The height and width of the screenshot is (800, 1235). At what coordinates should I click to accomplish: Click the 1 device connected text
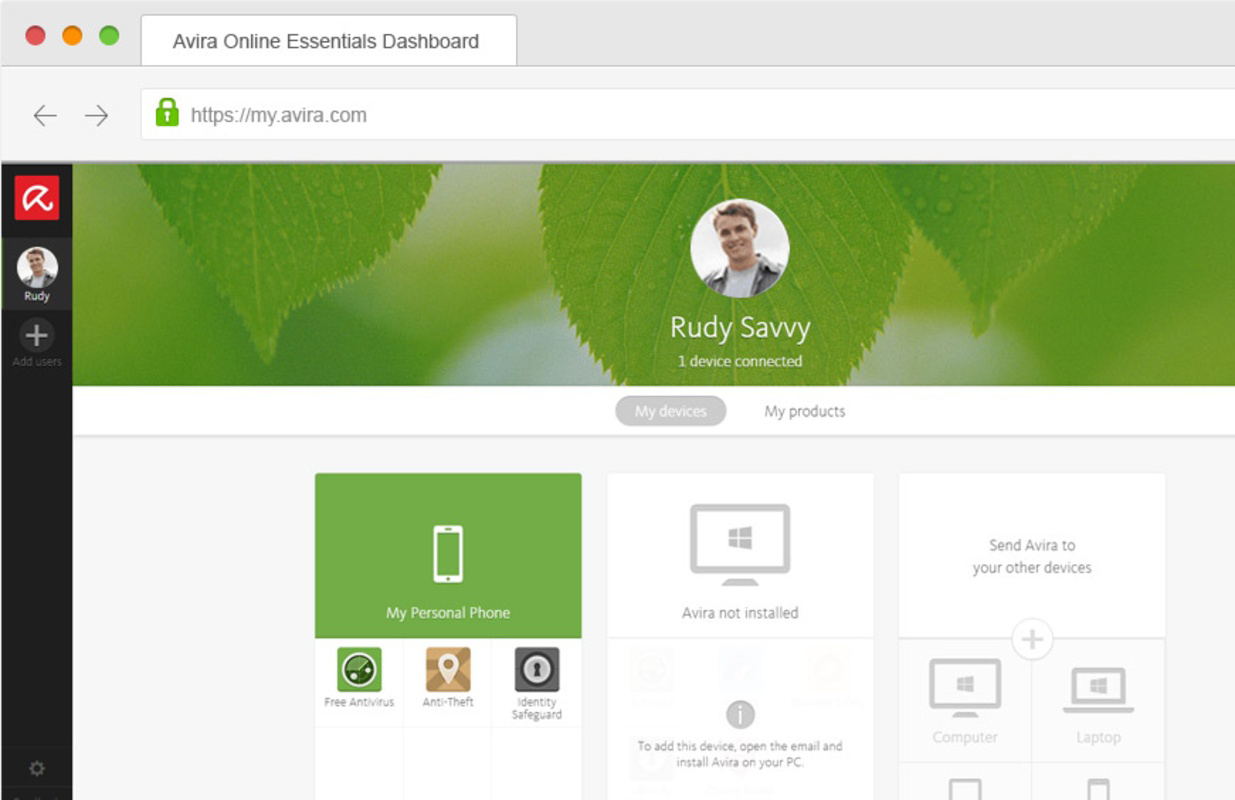(x=740, y=361)
